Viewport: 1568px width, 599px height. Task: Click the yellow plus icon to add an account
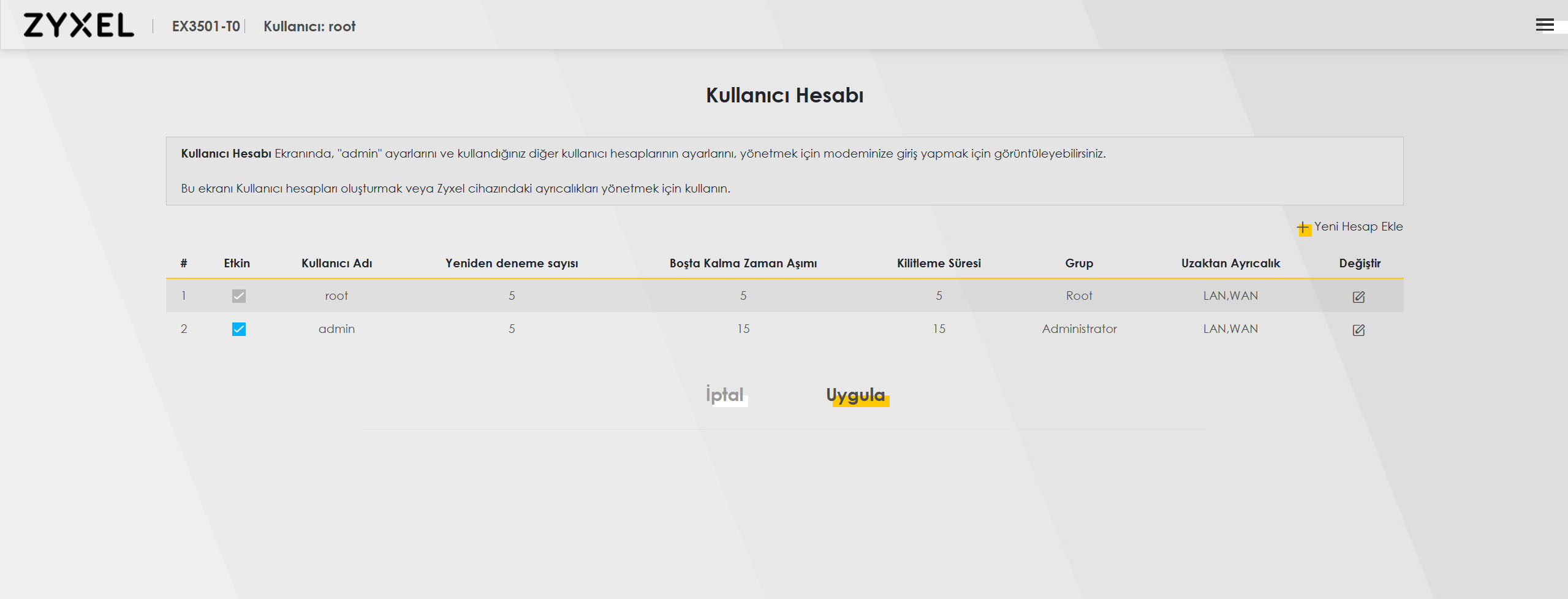[x=1303, y=227]
